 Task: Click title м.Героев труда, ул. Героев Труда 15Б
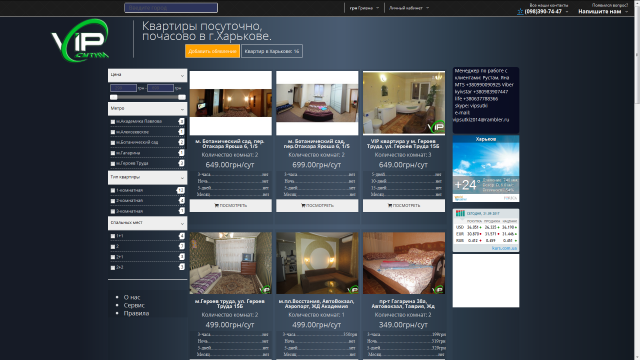click(x=231, y=304)
